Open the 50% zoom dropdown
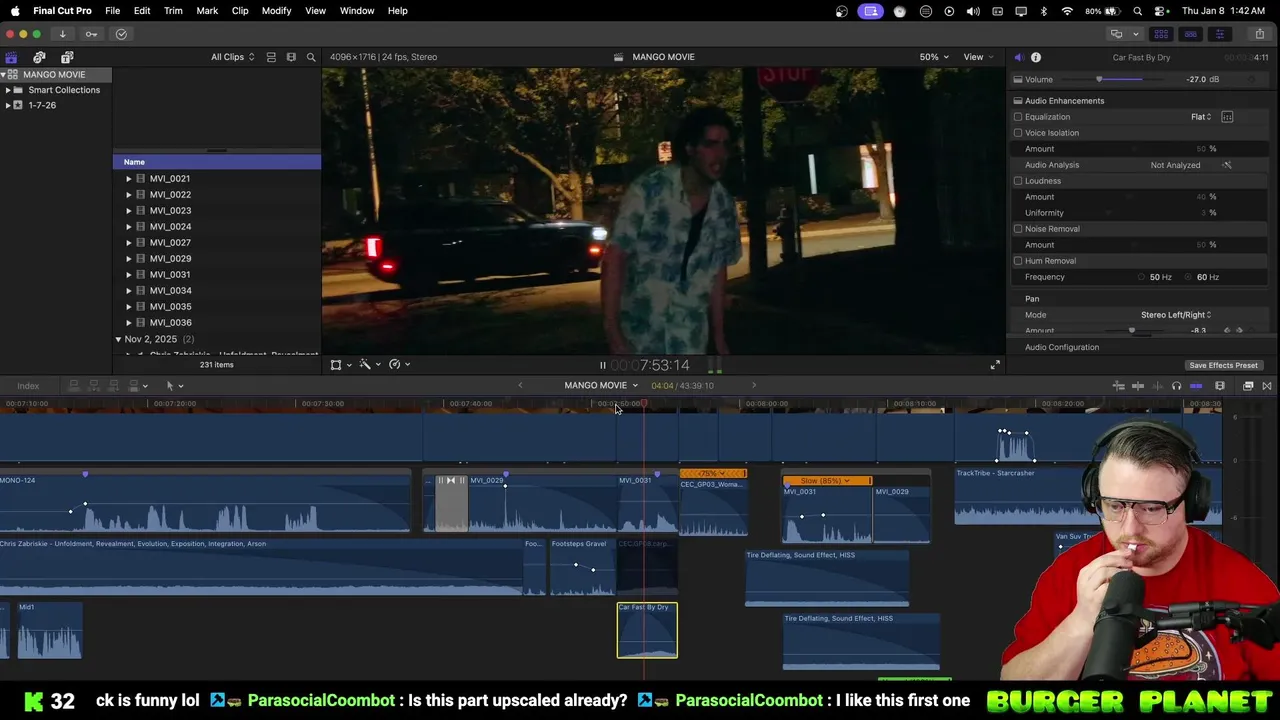Screen dimensions: 1280x720 coord(934,57)
